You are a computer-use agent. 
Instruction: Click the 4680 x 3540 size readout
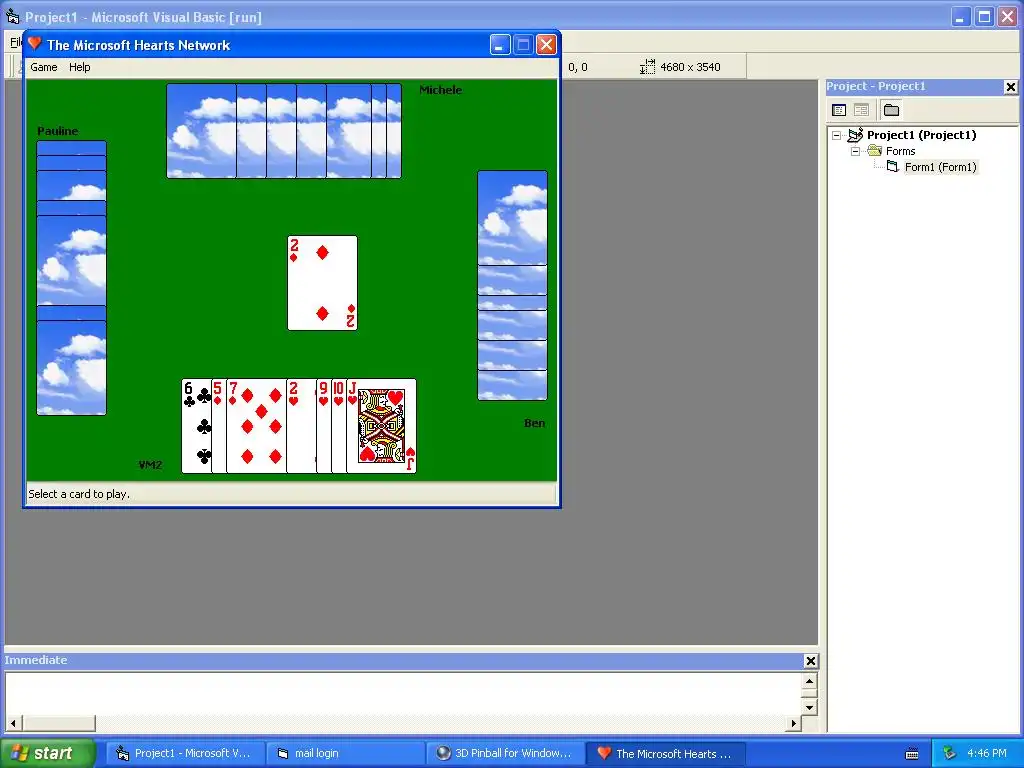coord(690,67)
